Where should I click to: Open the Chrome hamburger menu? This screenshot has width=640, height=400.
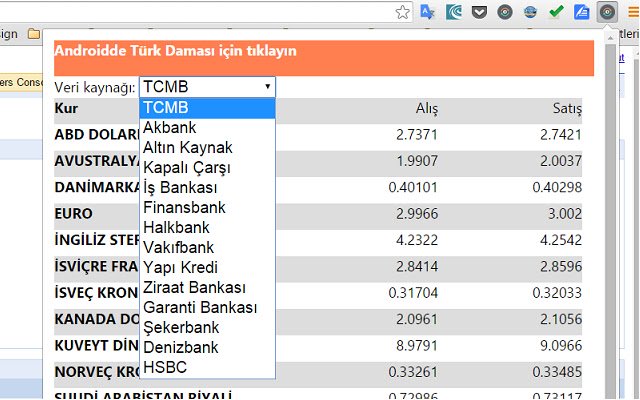coord(633,12)
